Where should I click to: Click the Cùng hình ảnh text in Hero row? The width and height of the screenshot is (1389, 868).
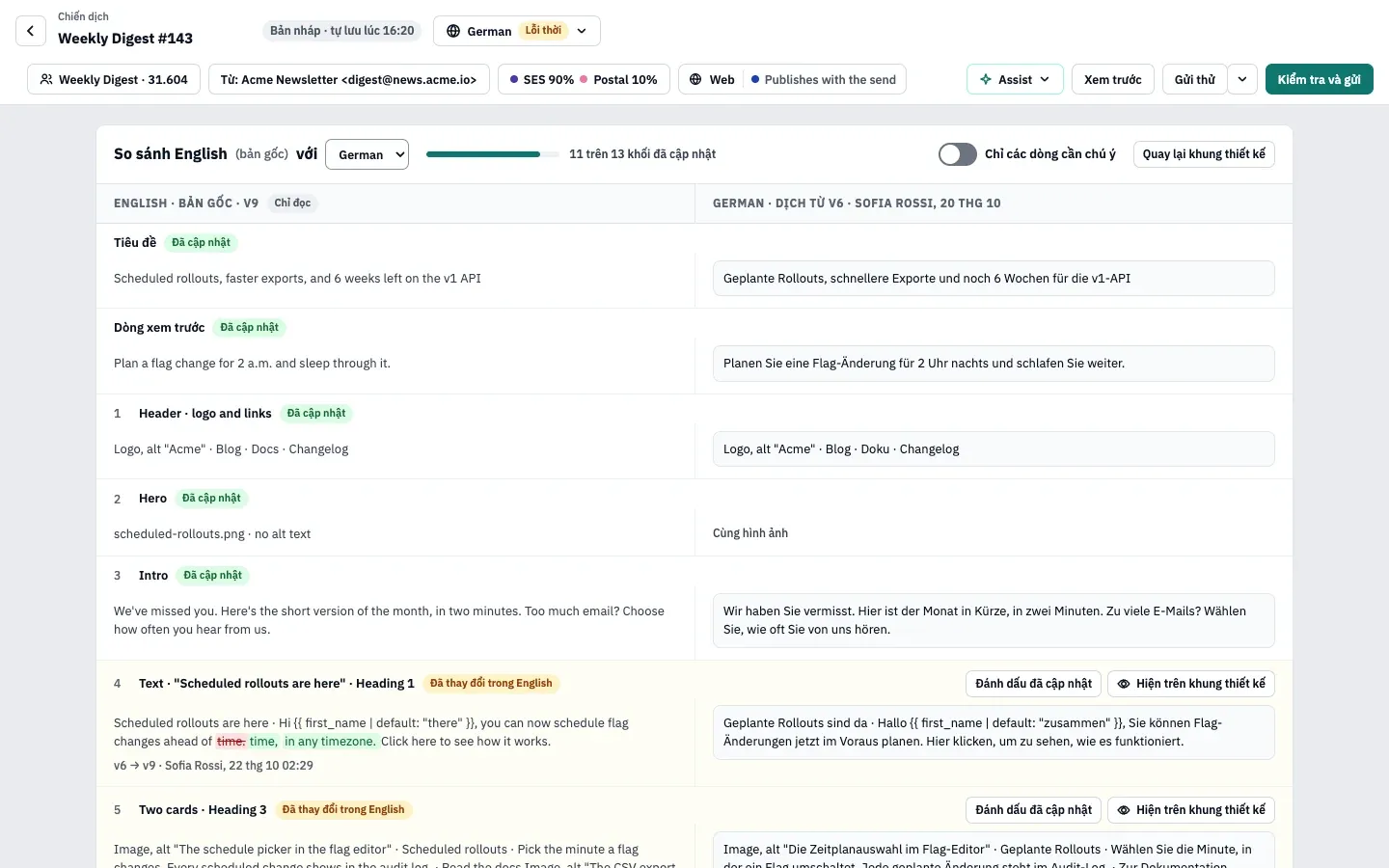click(x=750, y=533)
